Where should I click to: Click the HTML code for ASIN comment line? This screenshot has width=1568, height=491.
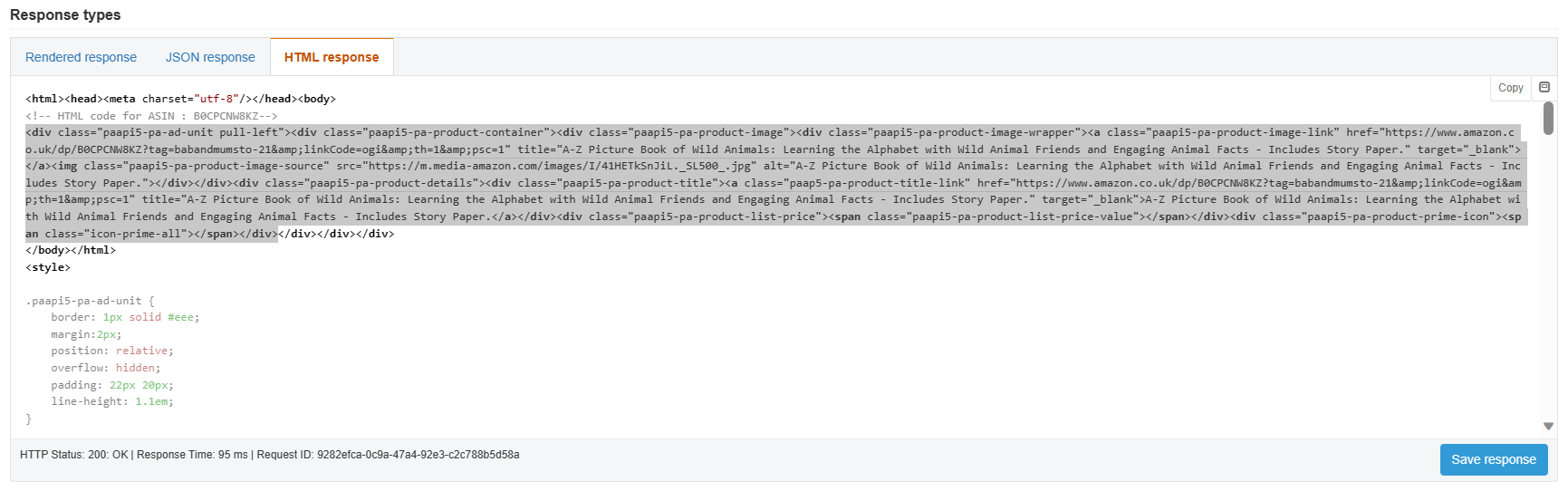tap(151, 116)
